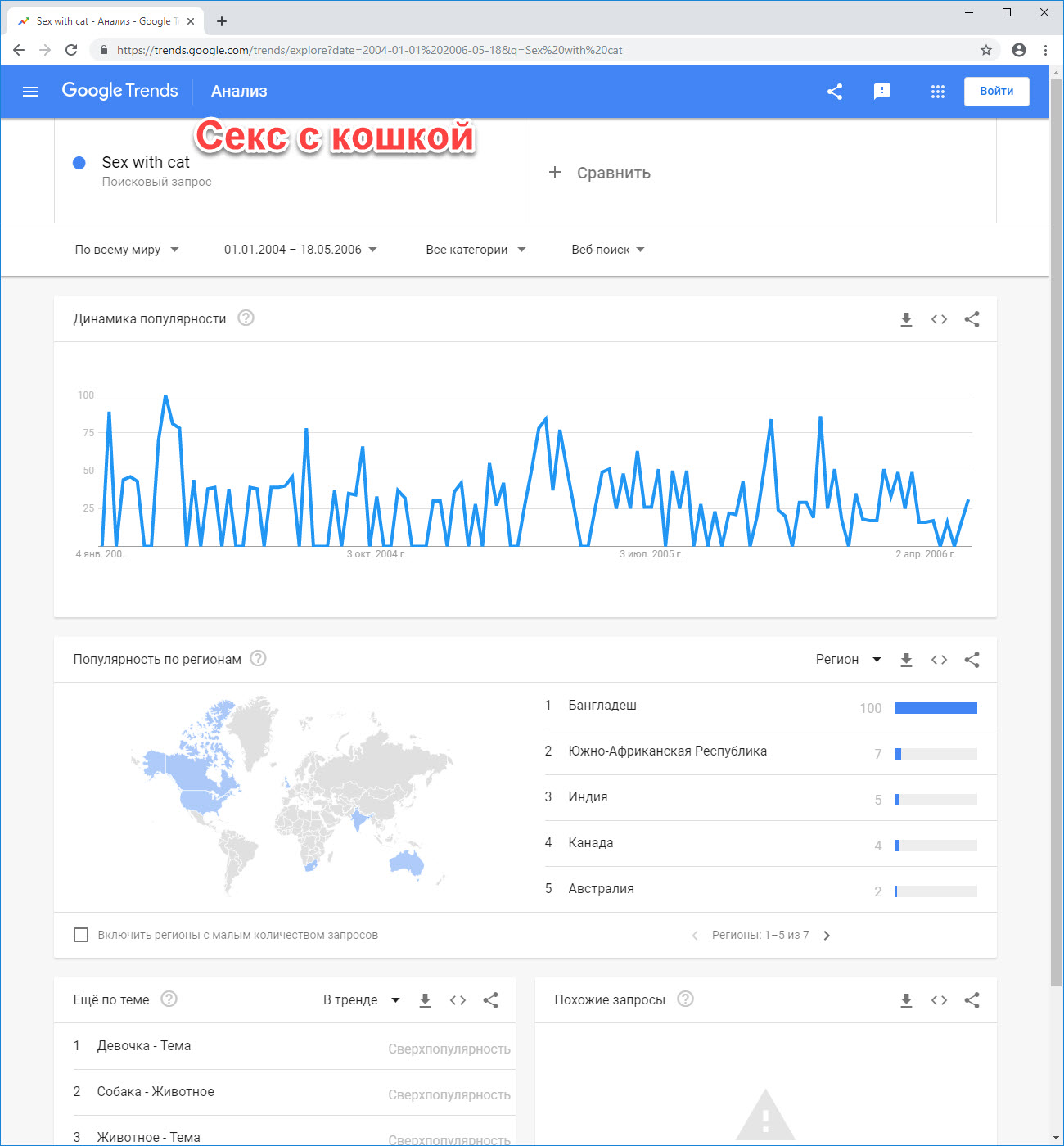The image size is (1064, 1146).
Task: Edit the Sex with cat search term
Action: tap(146, 162)
